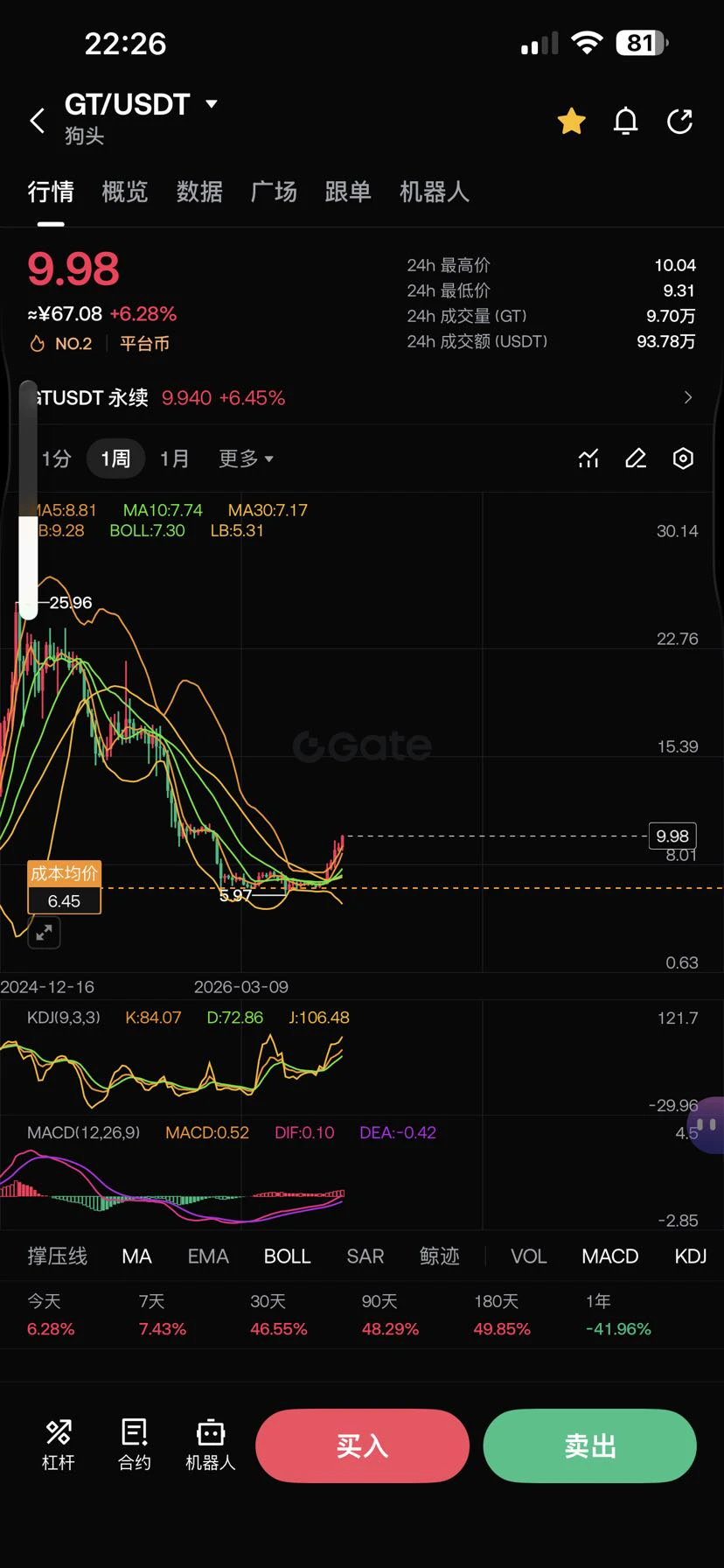Tap the 24h 成交量 9.70万 value

pos(671,316)
